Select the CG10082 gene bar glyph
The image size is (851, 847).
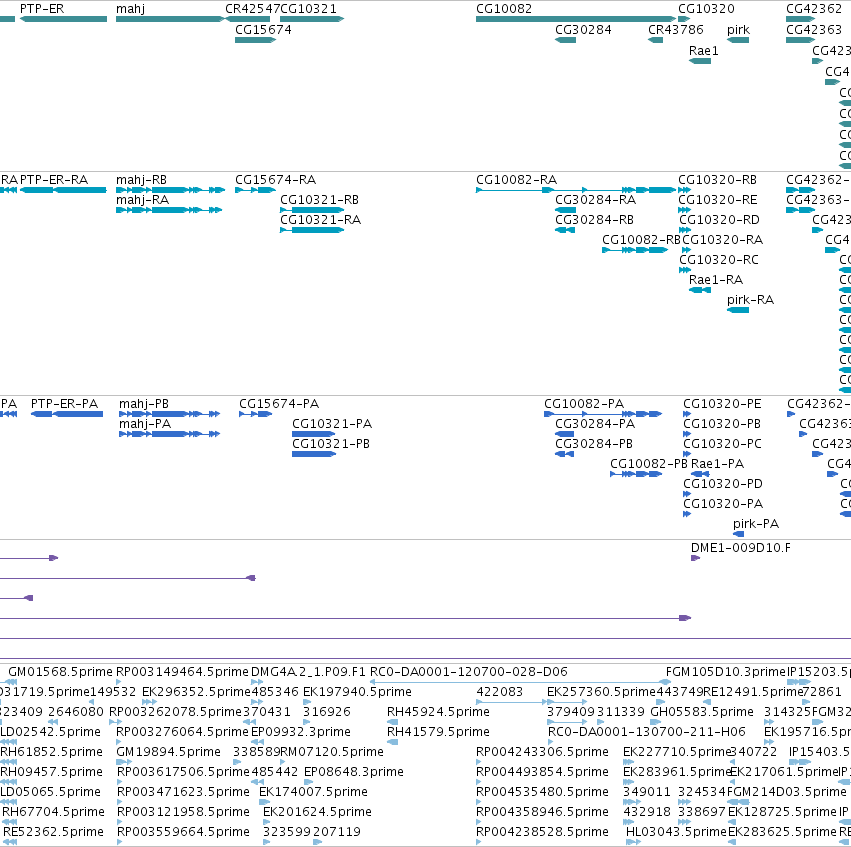point(576,19)
